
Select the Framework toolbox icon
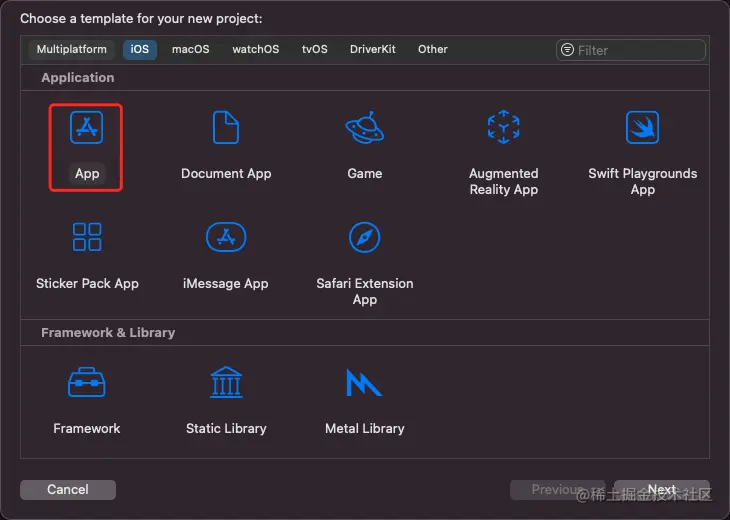(x=87, y=382)
